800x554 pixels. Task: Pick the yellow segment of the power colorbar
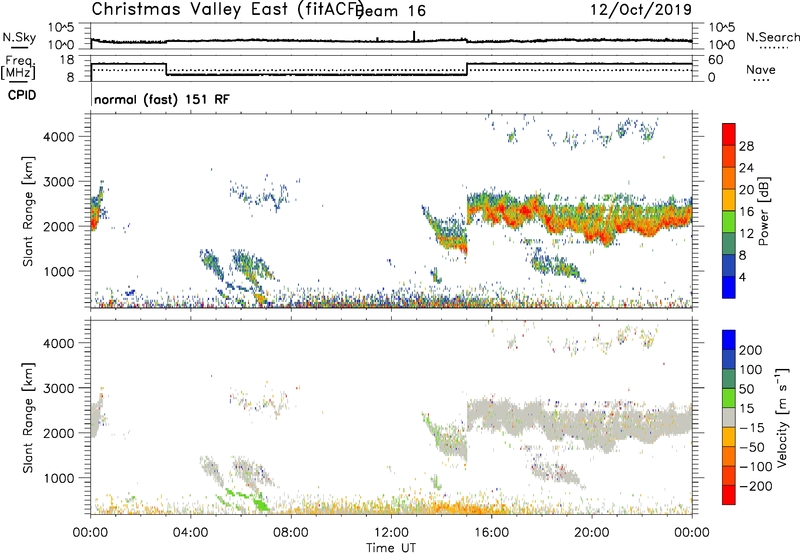pyautogui.click(x=729, y=200)
